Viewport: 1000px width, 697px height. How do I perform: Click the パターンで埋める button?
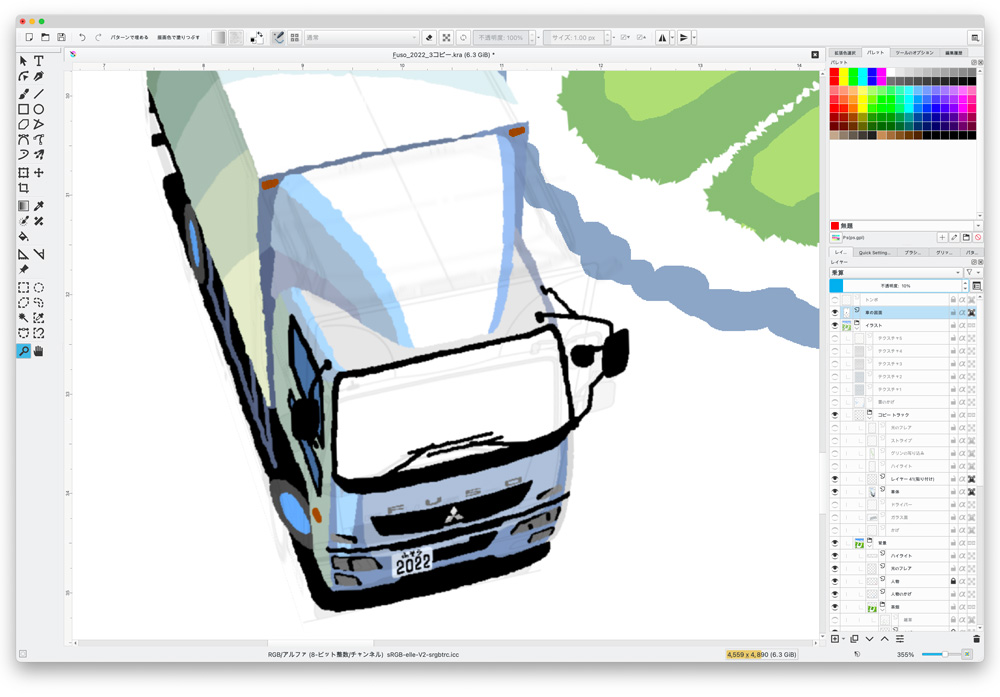point(129,38)
